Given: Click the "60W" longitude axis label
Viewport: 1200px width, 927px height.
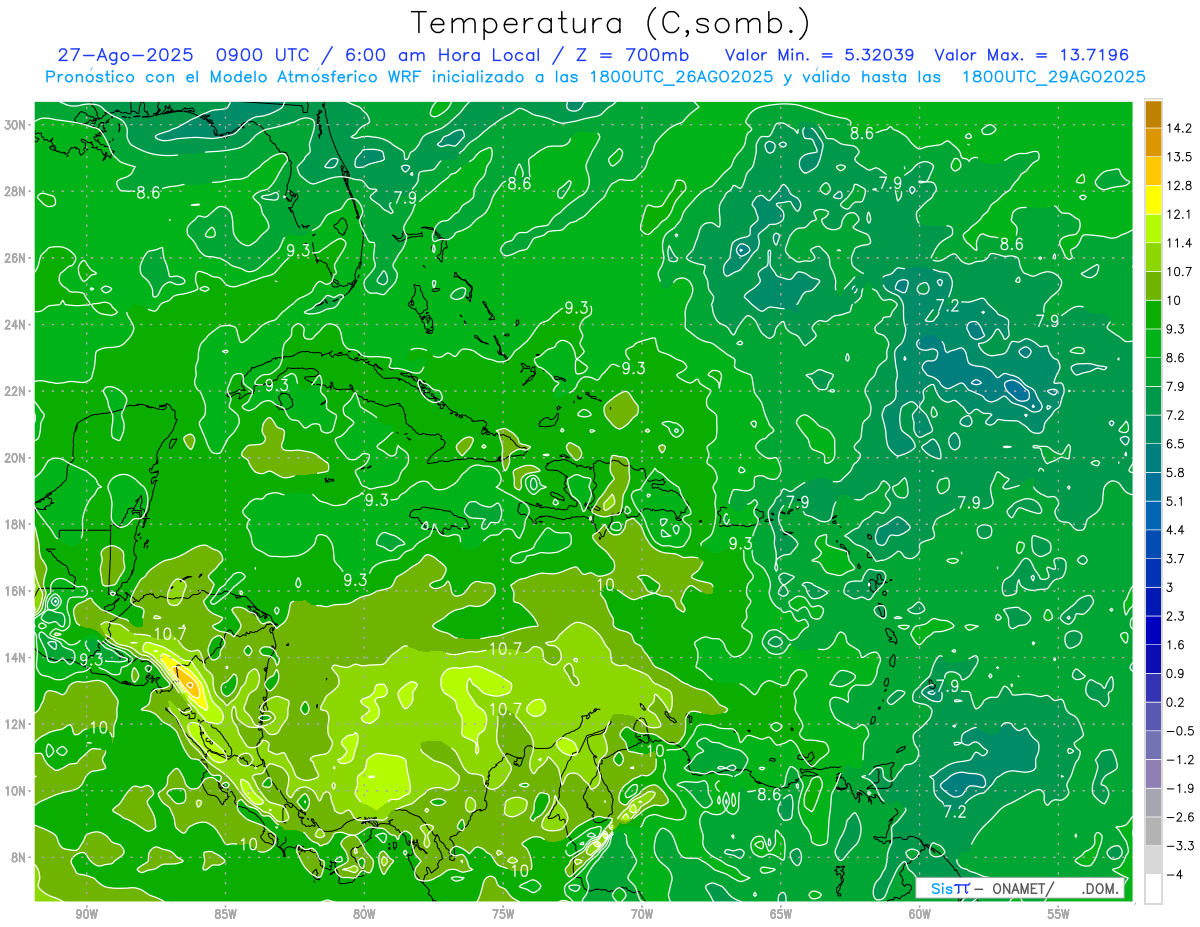Looking at the screenshot, I should [x=920, y=914].
